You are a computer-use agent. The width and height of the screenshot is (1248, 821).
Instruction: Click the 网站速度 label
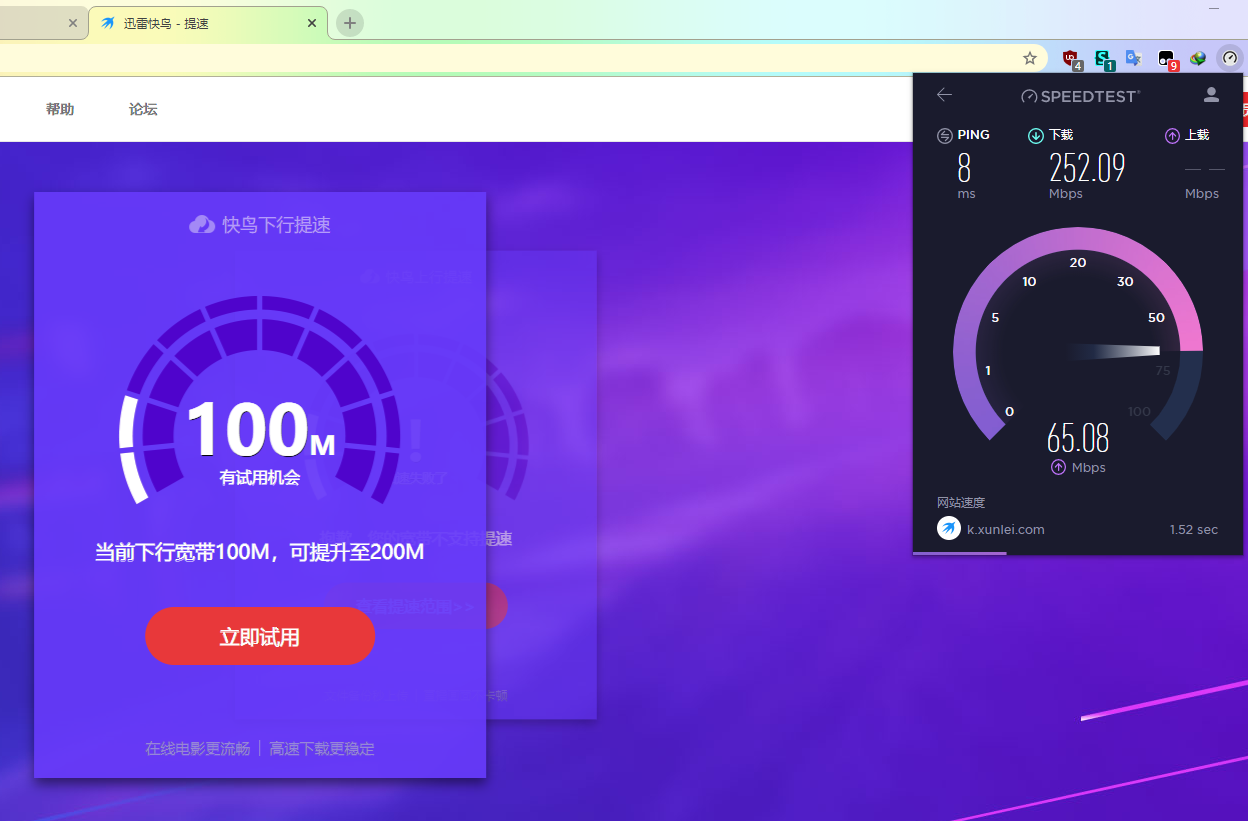pos(961,503)
